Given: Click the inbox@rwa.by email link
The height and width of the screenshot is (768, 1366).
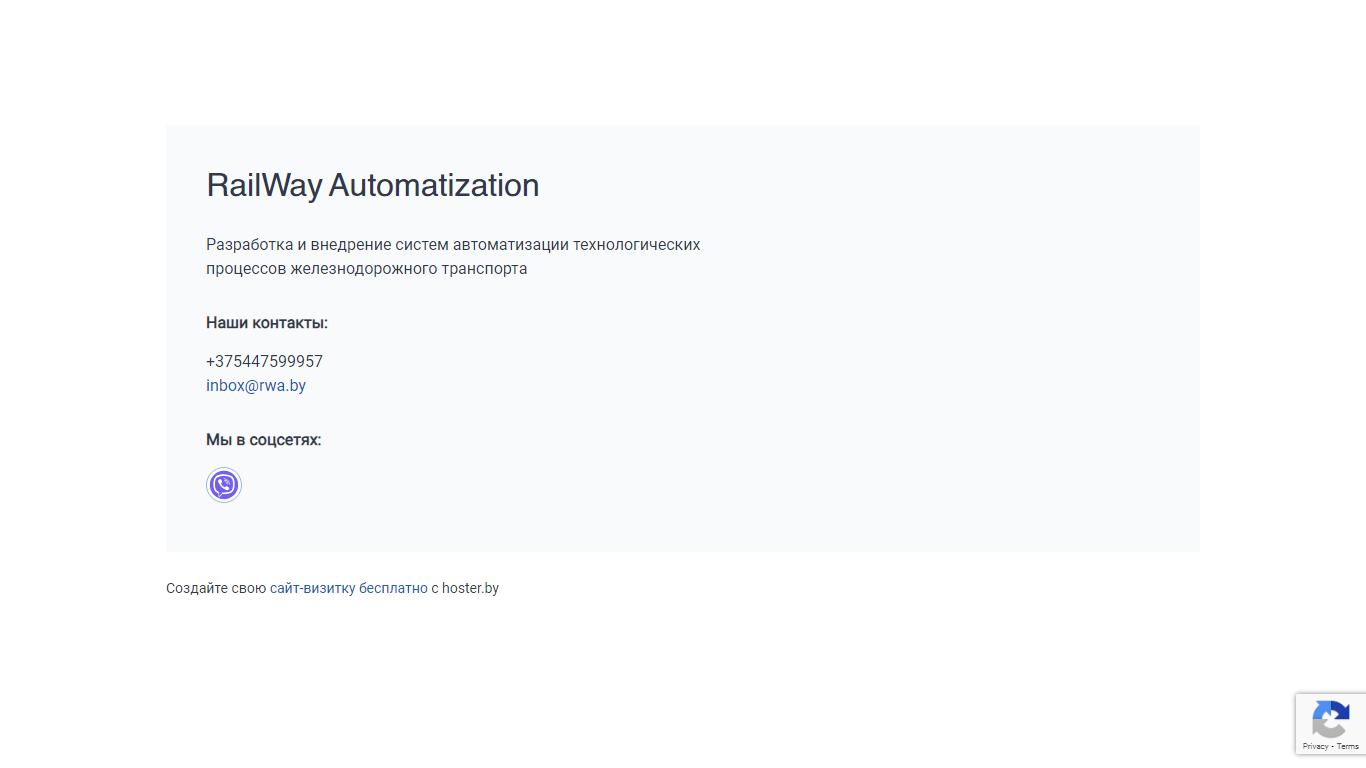Looking at the screenshot, I should click(x=256, y=386).
